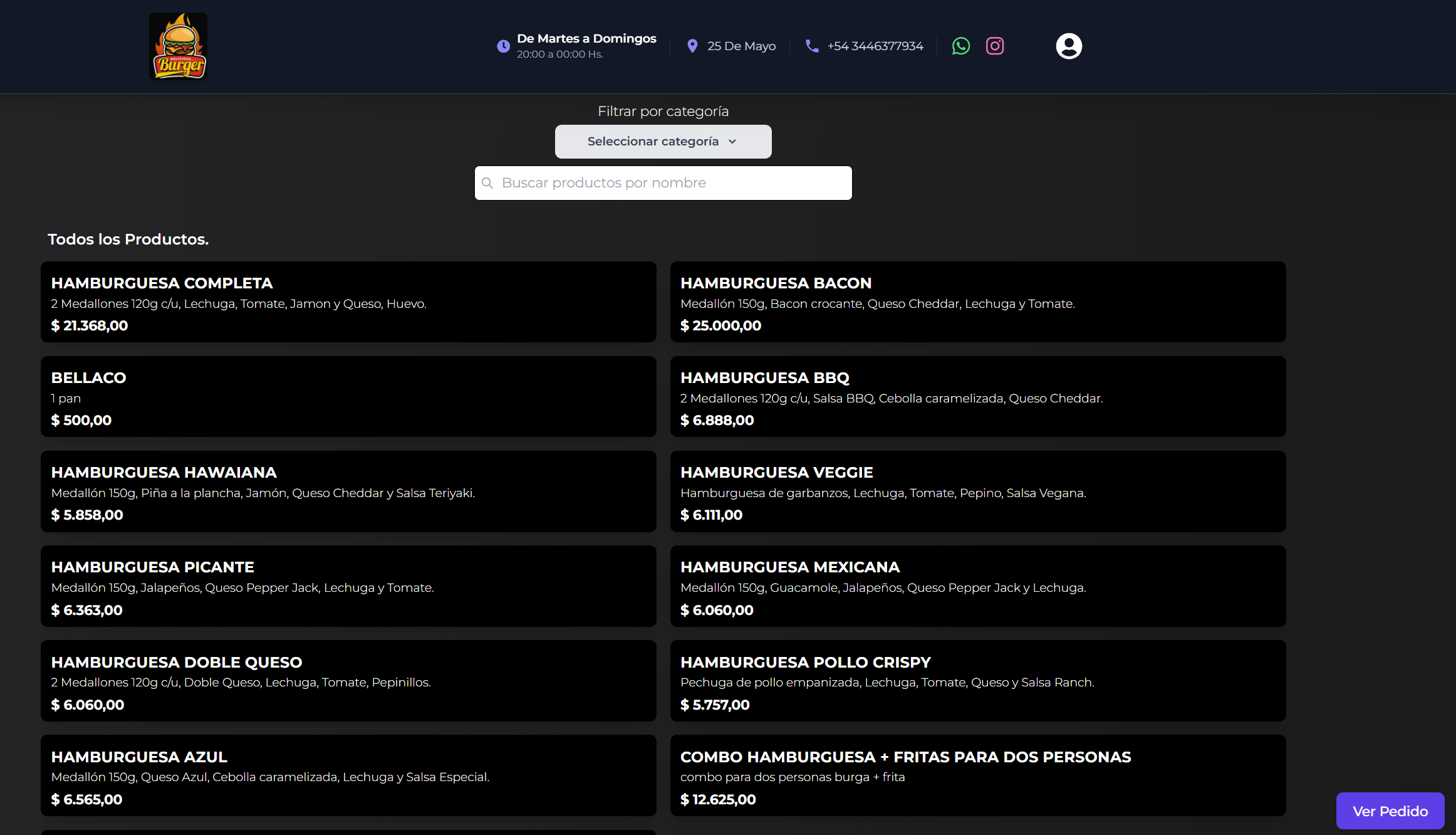Click the magnifier icon in search box

pos(487,183)
